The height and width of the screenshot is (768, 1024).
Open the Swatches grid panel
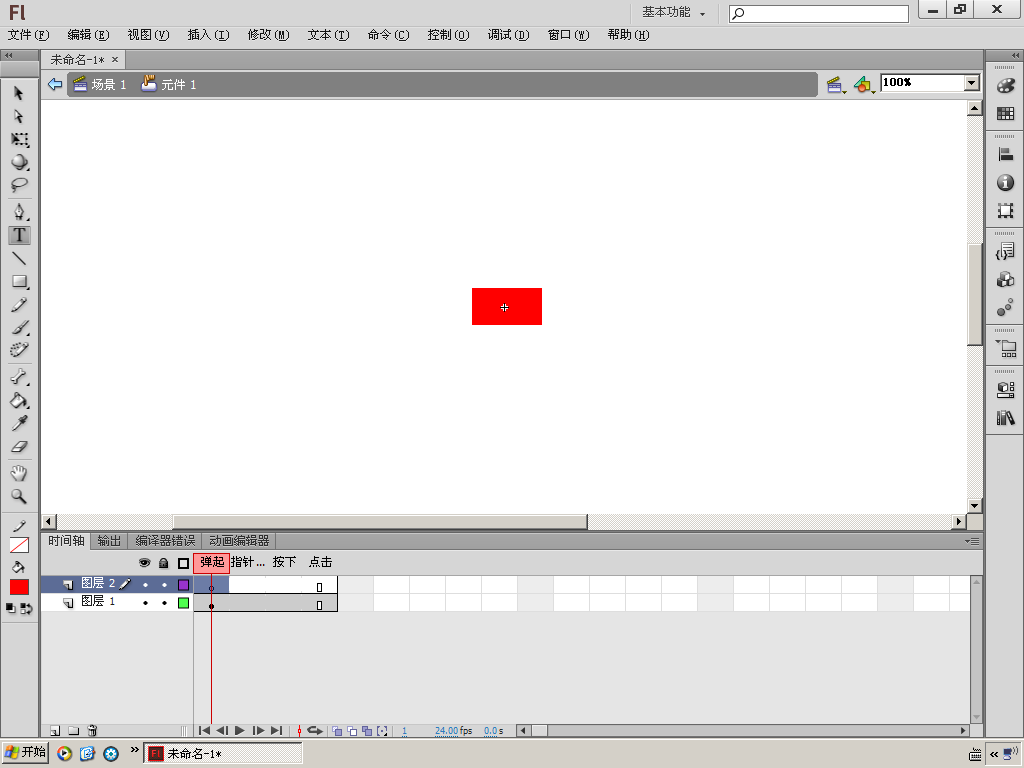(x=1006, y=114)
